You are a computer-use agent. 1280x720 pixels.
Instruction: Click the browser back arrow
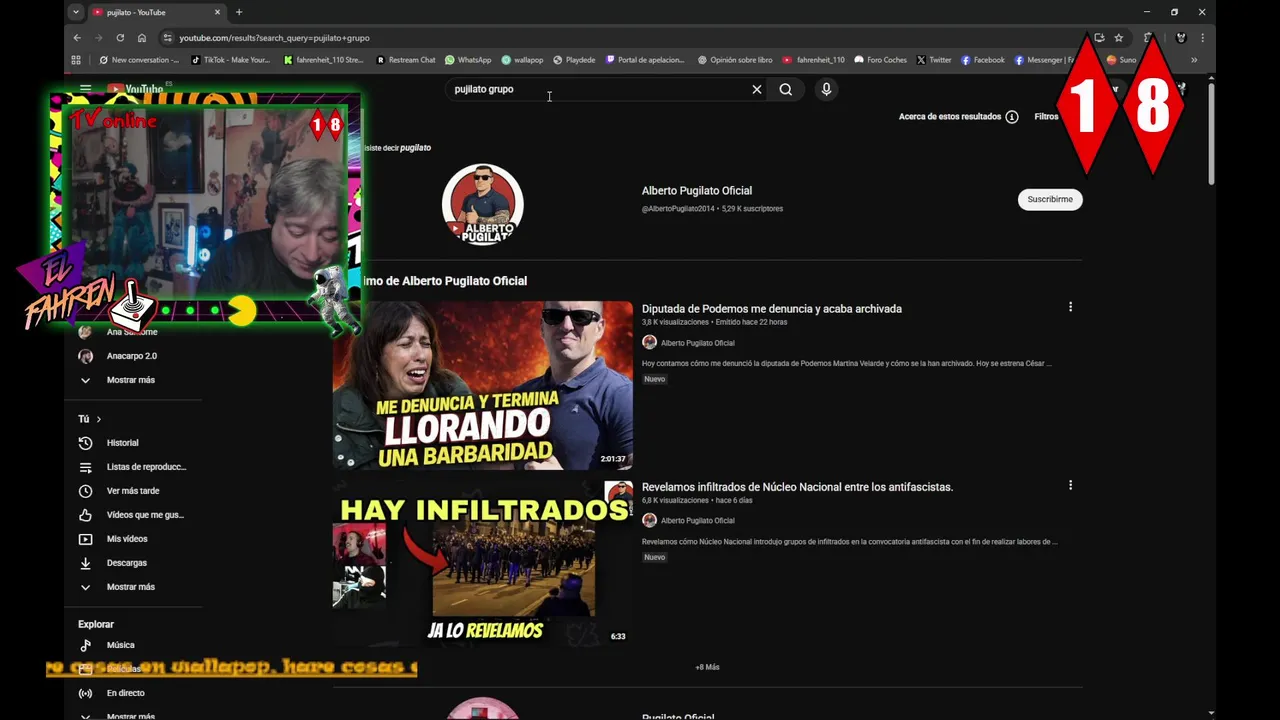[x=77, y=38]
